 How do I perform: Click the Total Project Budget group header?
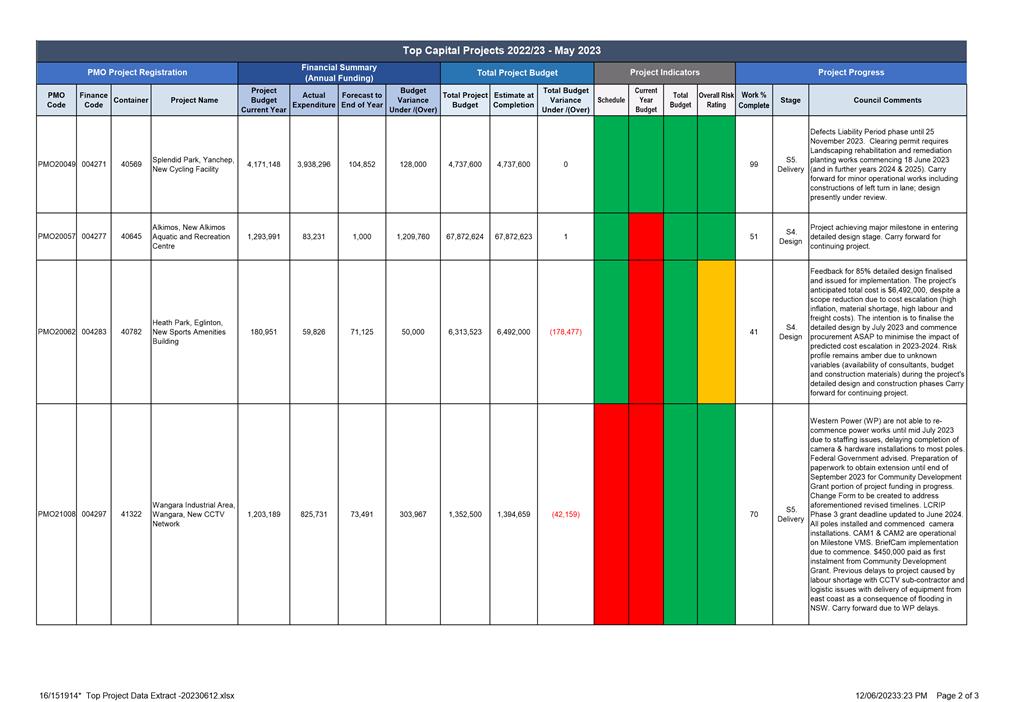point(517,73)
